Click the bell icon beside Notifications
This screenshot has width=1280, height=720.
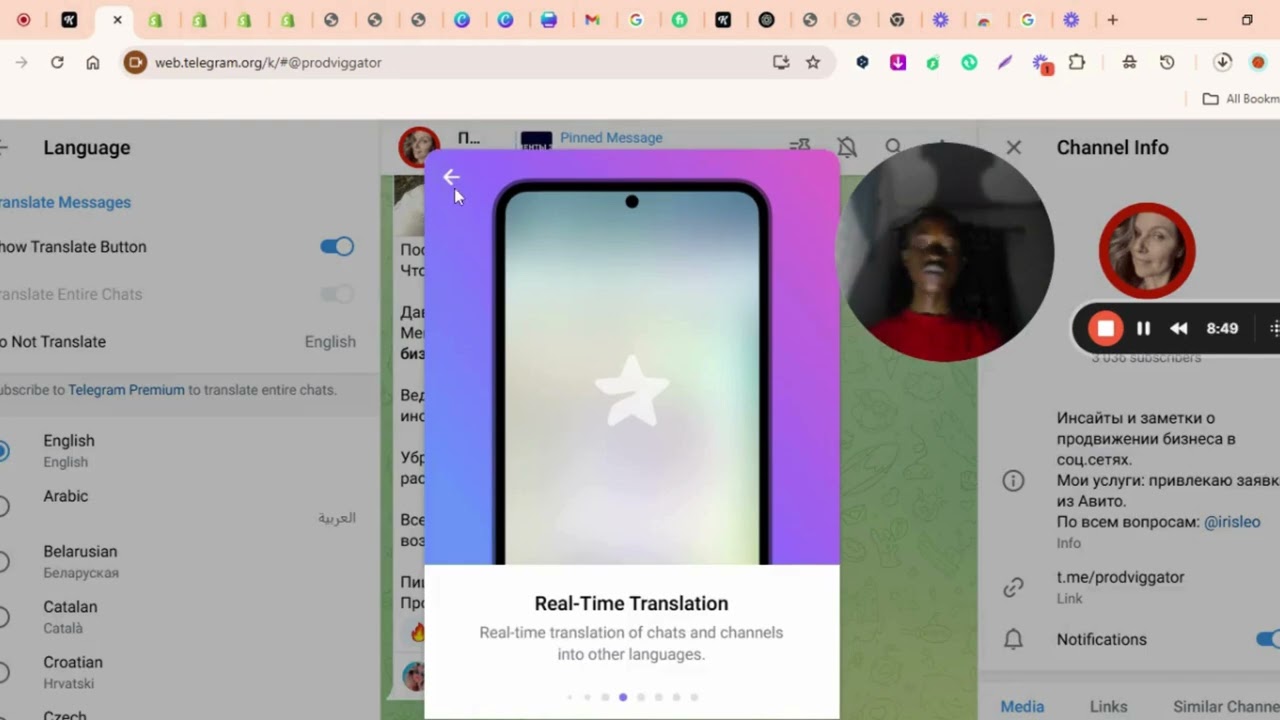[x=1013, y=639]
